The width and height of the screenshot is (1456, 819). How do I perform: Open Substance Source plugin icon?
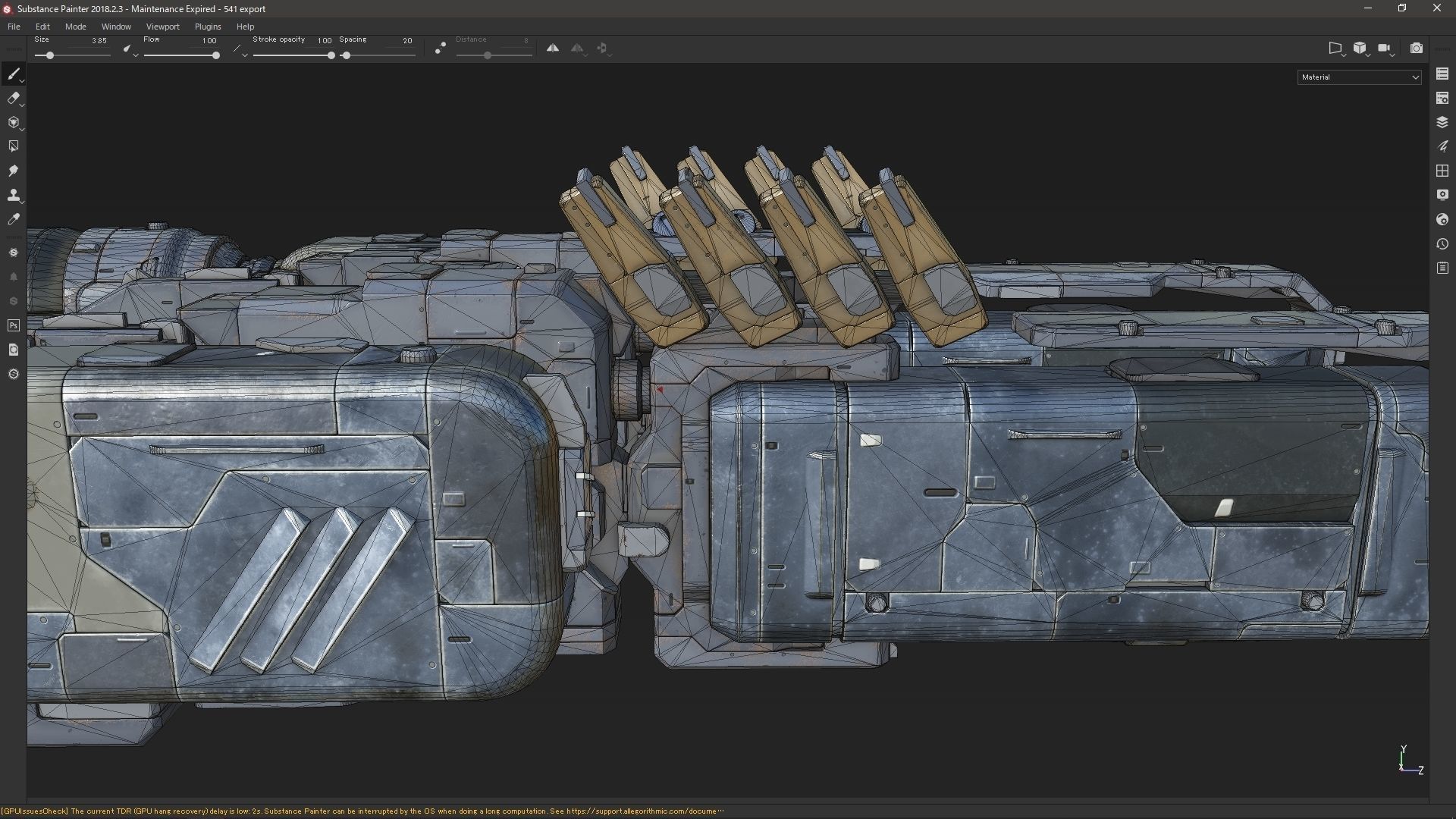tap(13, 253)
